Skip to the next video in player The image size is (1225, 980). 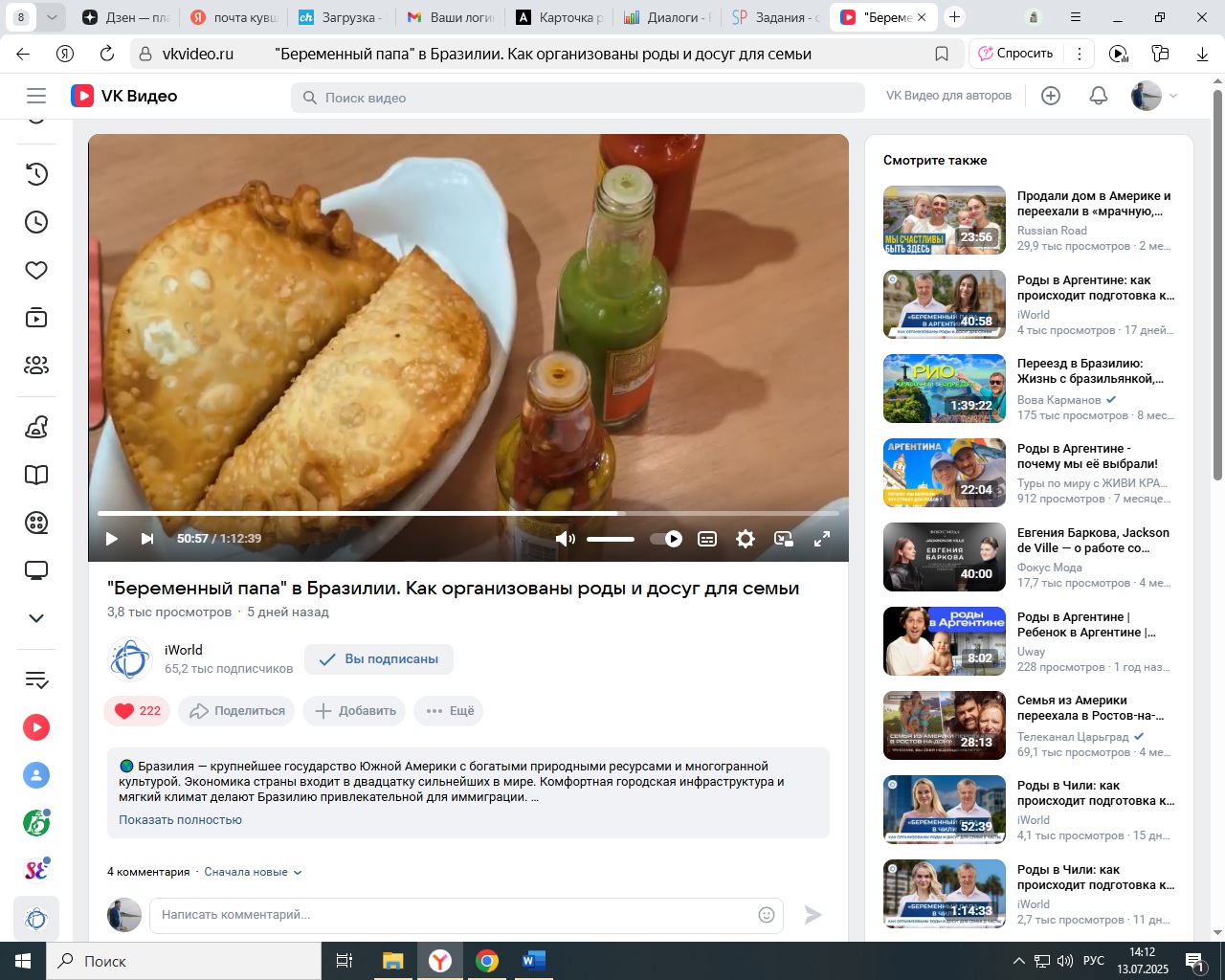[146, 539]
